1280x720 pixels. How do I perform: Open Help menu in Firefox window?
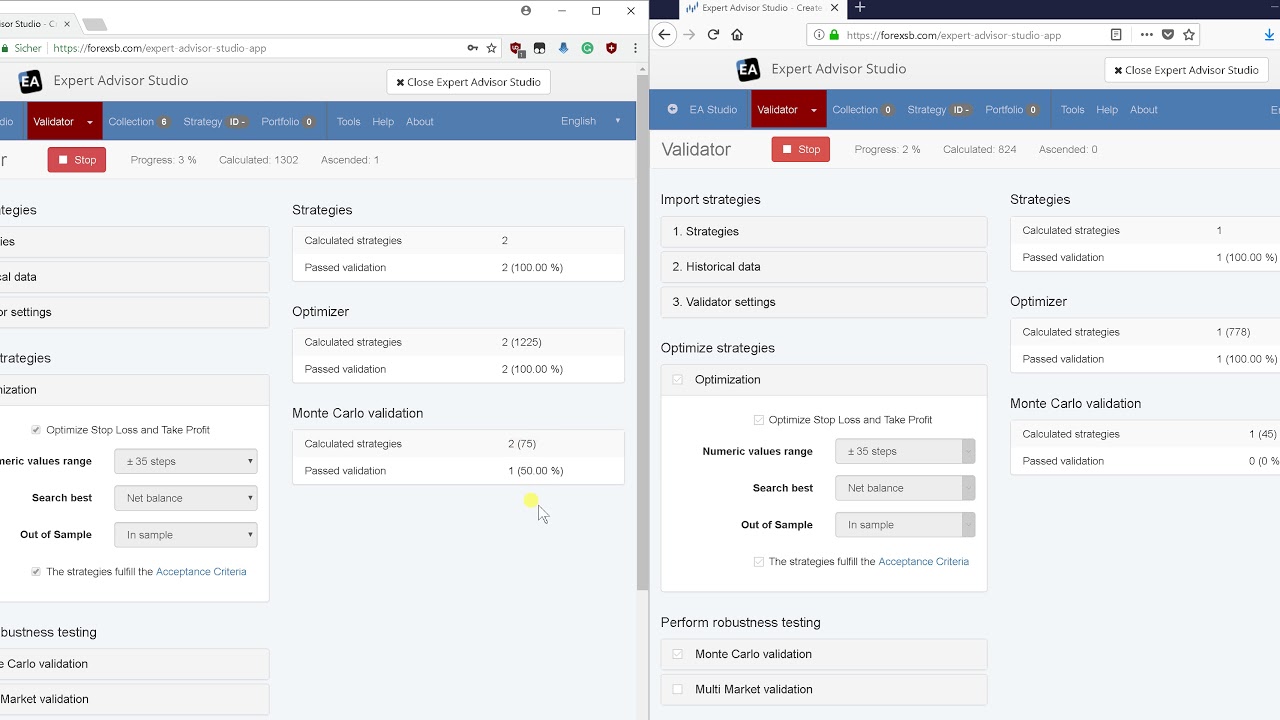coord(1107,110)
